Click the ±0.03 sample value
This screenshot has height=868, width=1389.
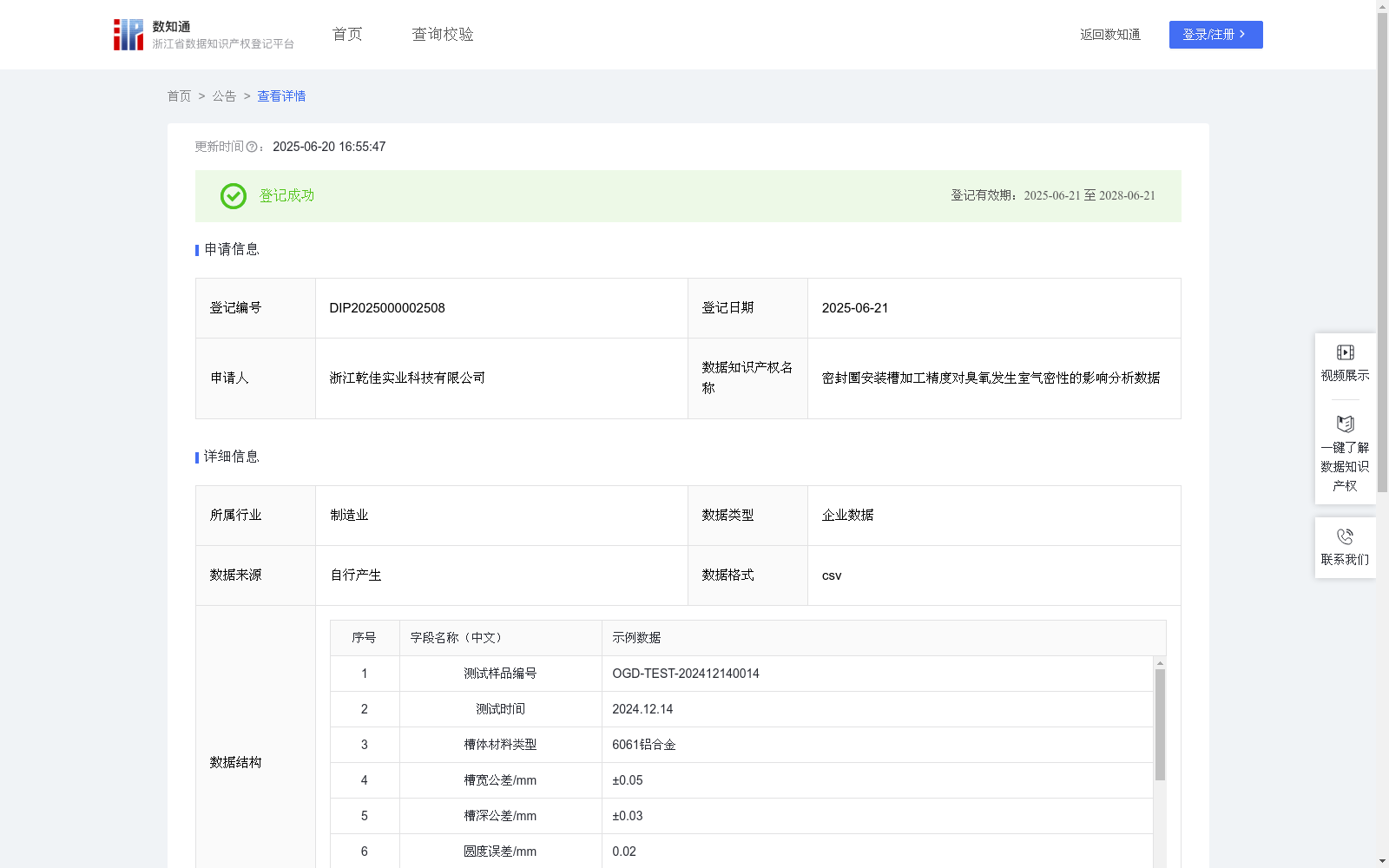(x=628, y=816)
